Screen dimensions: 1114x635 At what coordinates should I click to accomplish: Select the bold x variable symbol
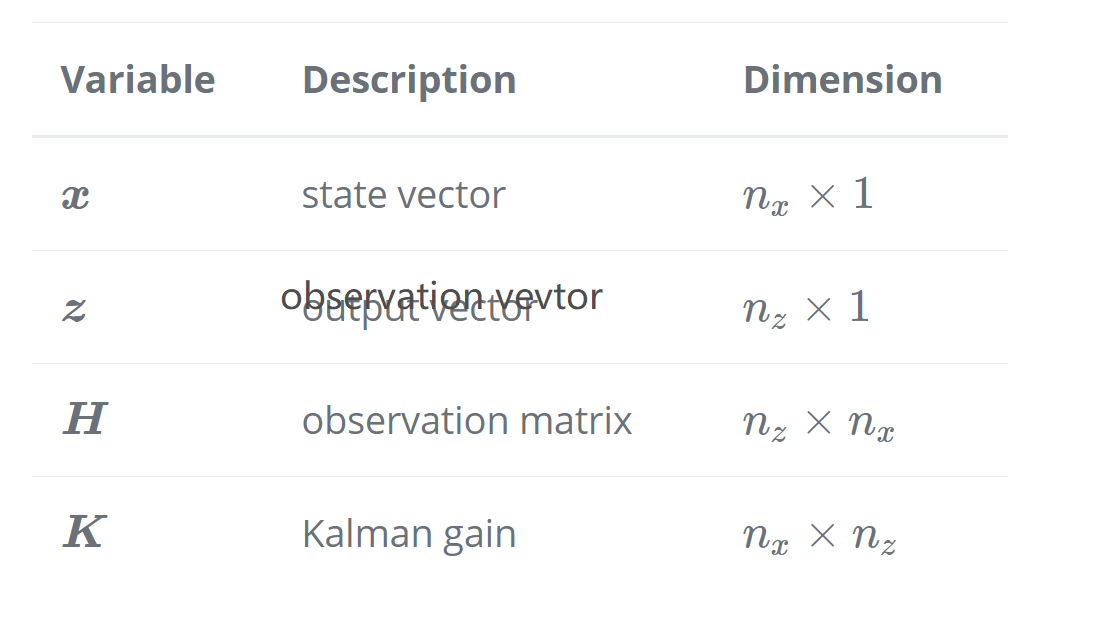point(75,196)
